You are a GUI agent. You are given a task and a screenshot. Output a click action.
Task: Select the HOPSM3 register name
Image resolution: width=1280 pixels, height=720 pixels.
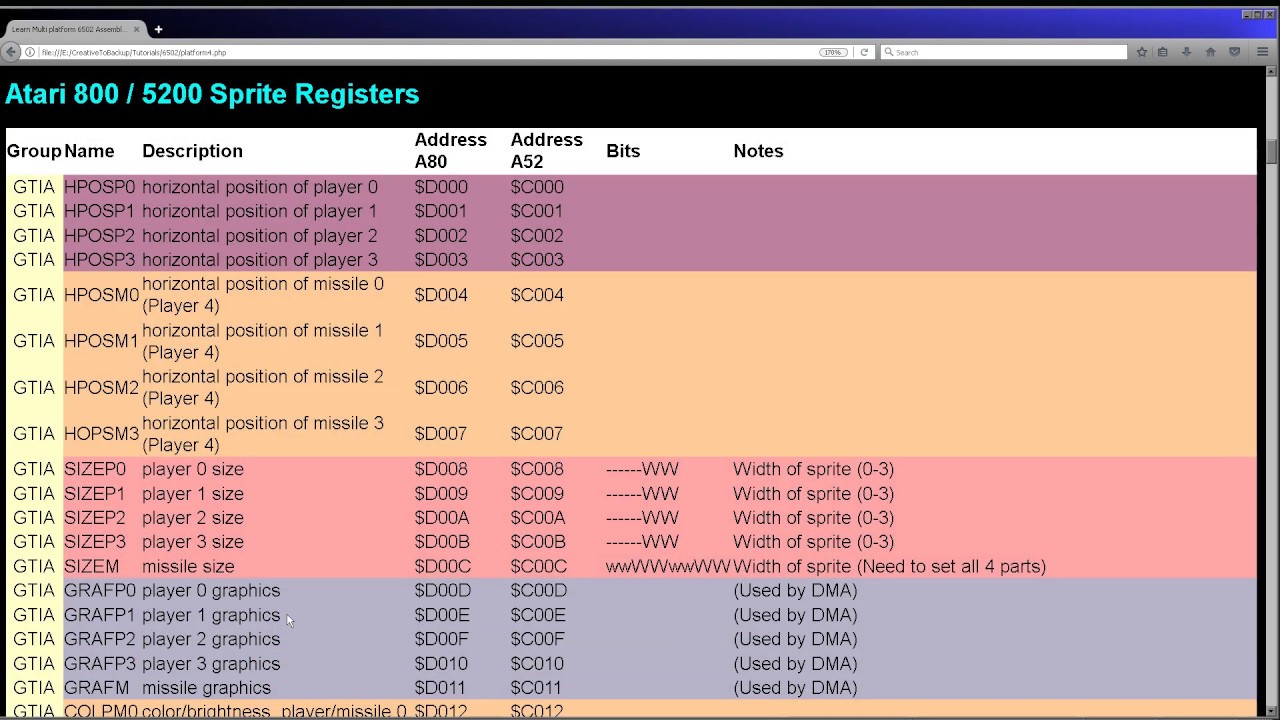tap(101, 434)
